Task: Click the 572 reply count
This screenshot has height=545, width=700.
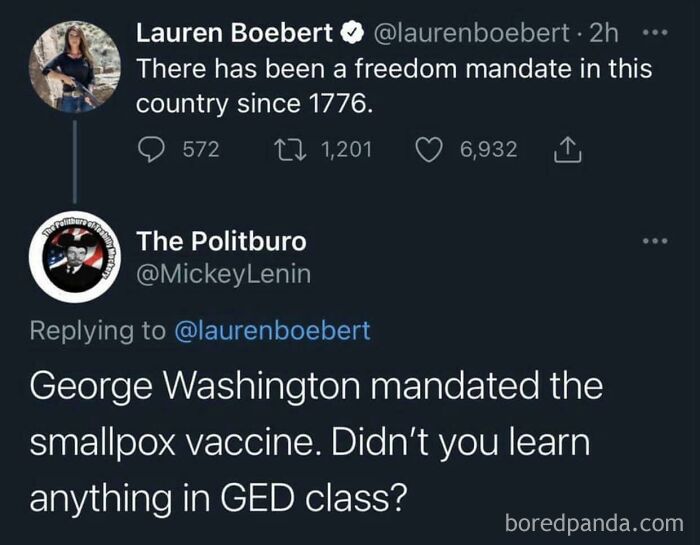Action: pyautogui.click(x=200, y=150)
